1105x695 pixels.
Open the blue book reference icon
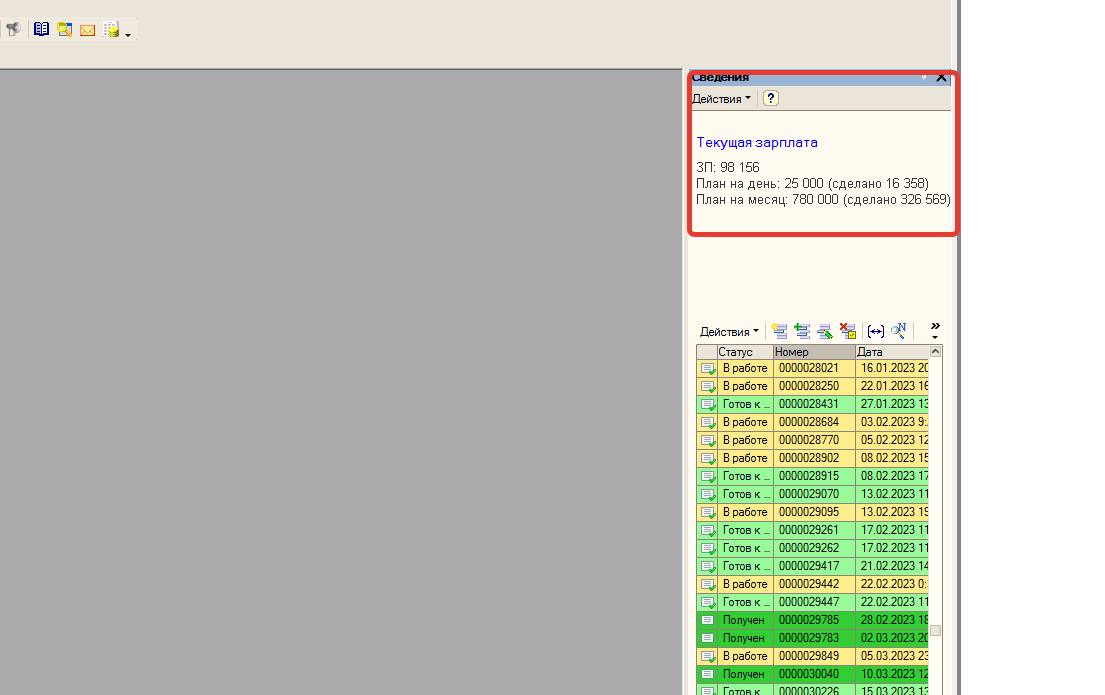pos(42,29)
